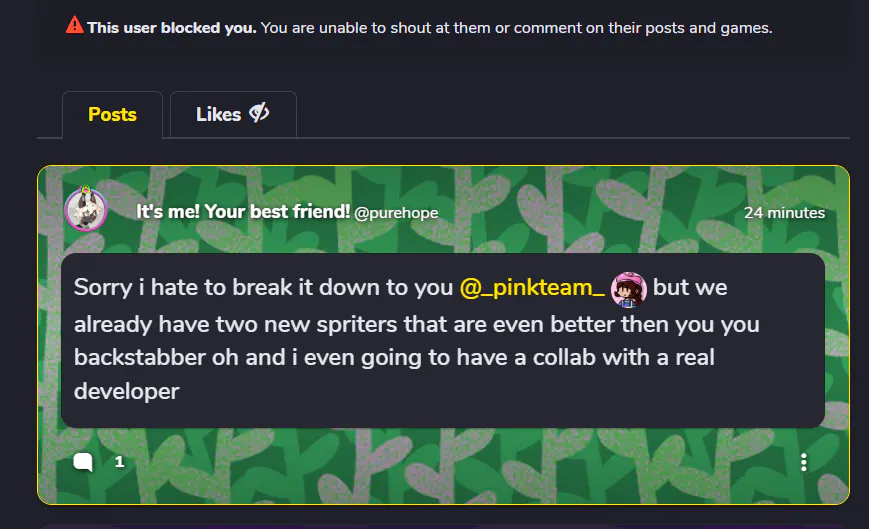Click the red warning triangle icon
The image size is (869, 529).
point(74,25)
